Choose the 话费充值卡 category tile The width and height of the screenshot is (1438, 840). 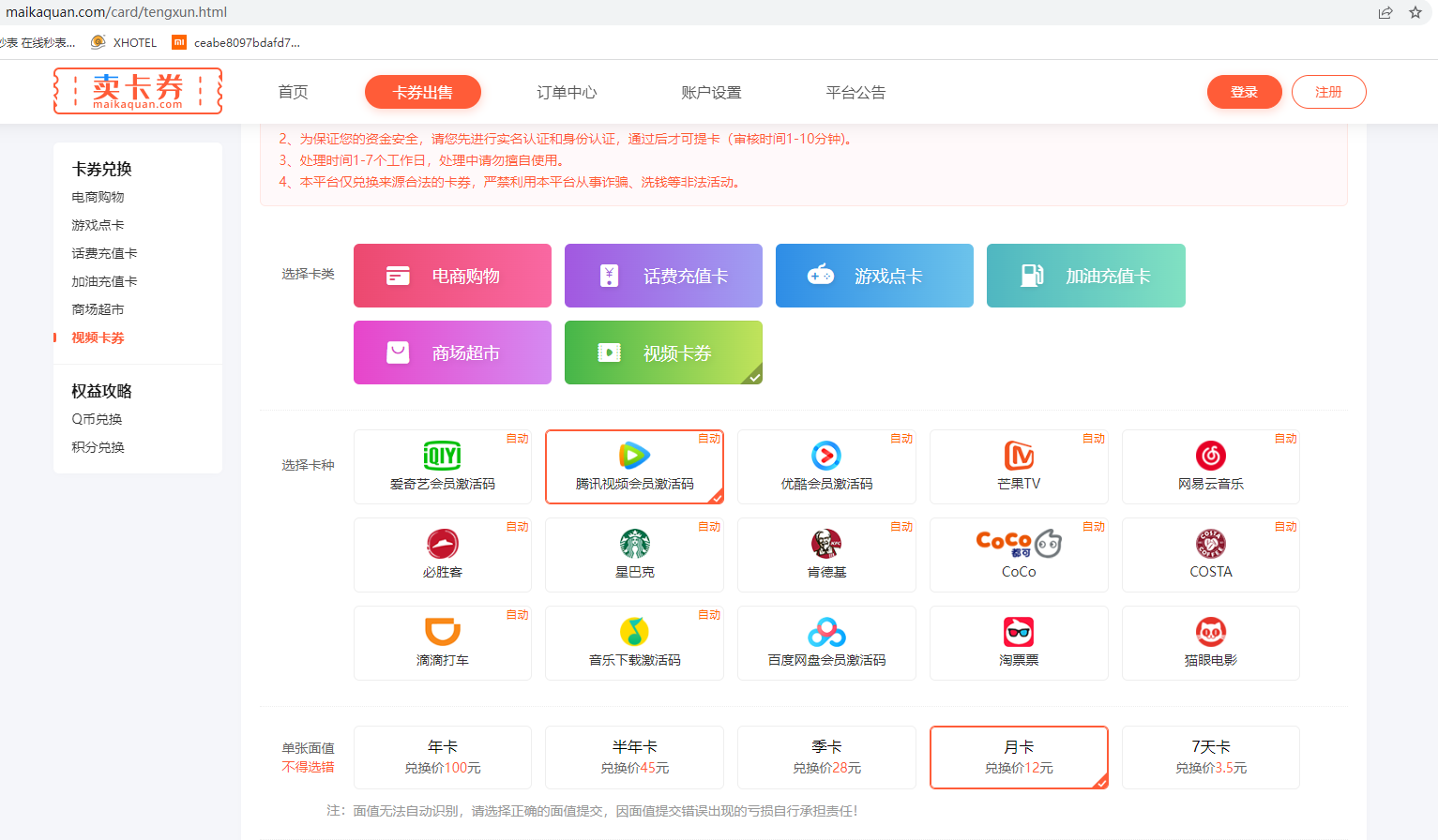tap(663, 276)
